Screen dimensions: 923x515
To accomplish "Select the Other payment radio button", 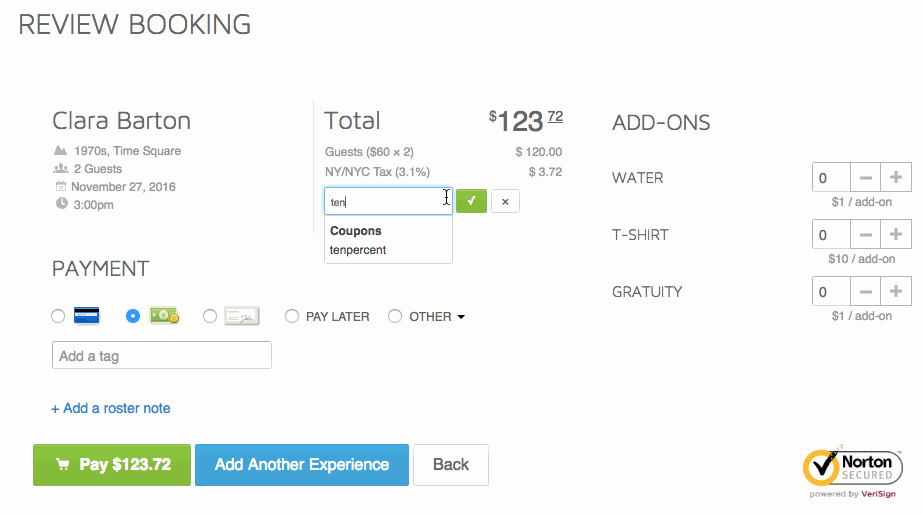I will click(x=395, y=317).
